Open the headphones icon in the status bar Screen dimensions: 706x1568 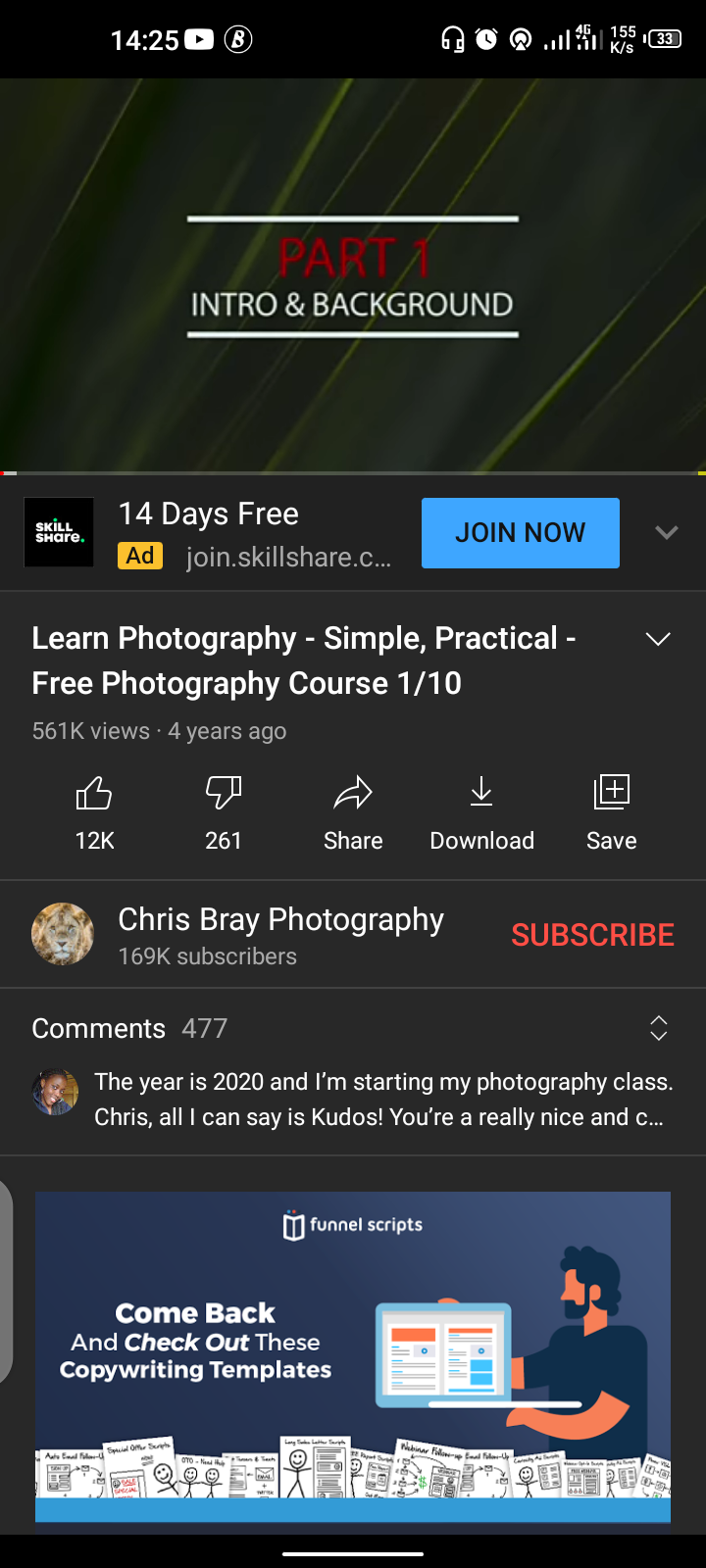pos(451,39)
